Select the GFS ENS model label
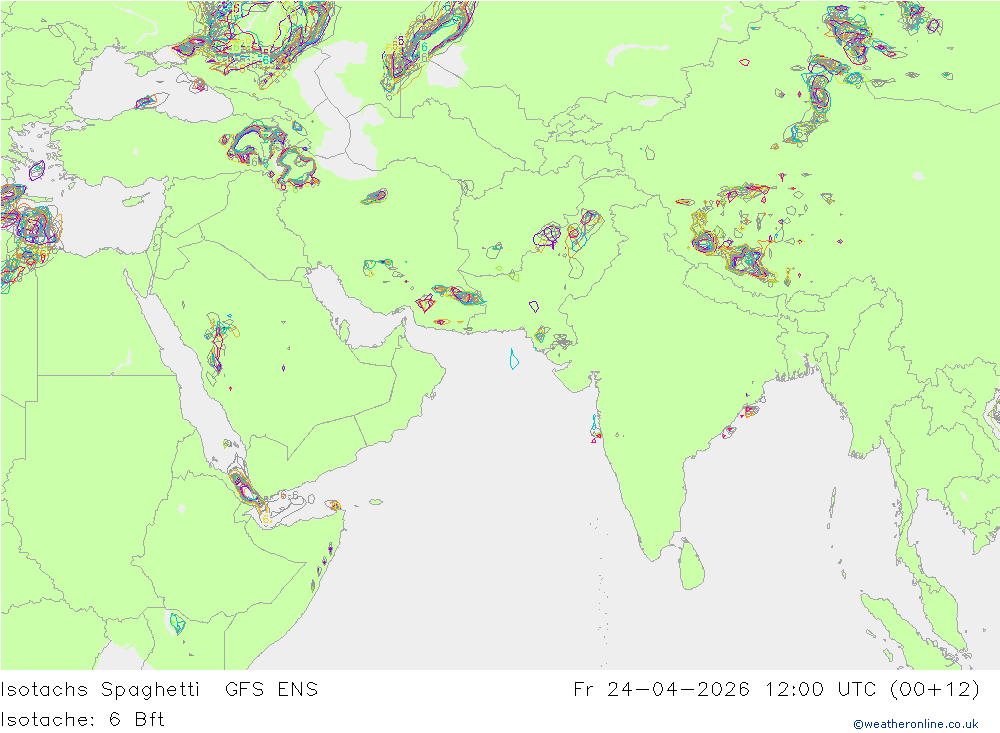Screen dimensions: 1000x733 pyautogui.click(x=271, y=690)
